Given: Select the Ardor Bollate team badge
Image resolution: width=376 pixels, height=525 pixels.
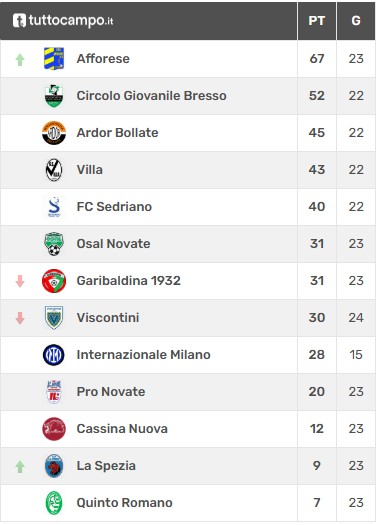Looking at the screenshot, I should tap(54, 133).
